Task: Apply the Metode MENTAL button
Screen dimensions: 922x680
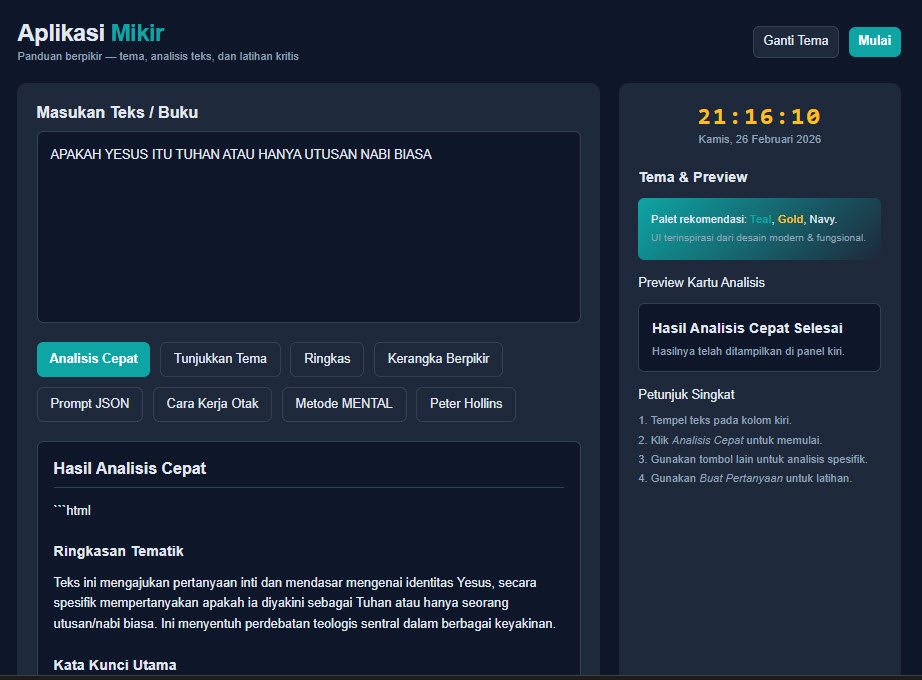Action: pyautogui.click(x=344, y=404)
